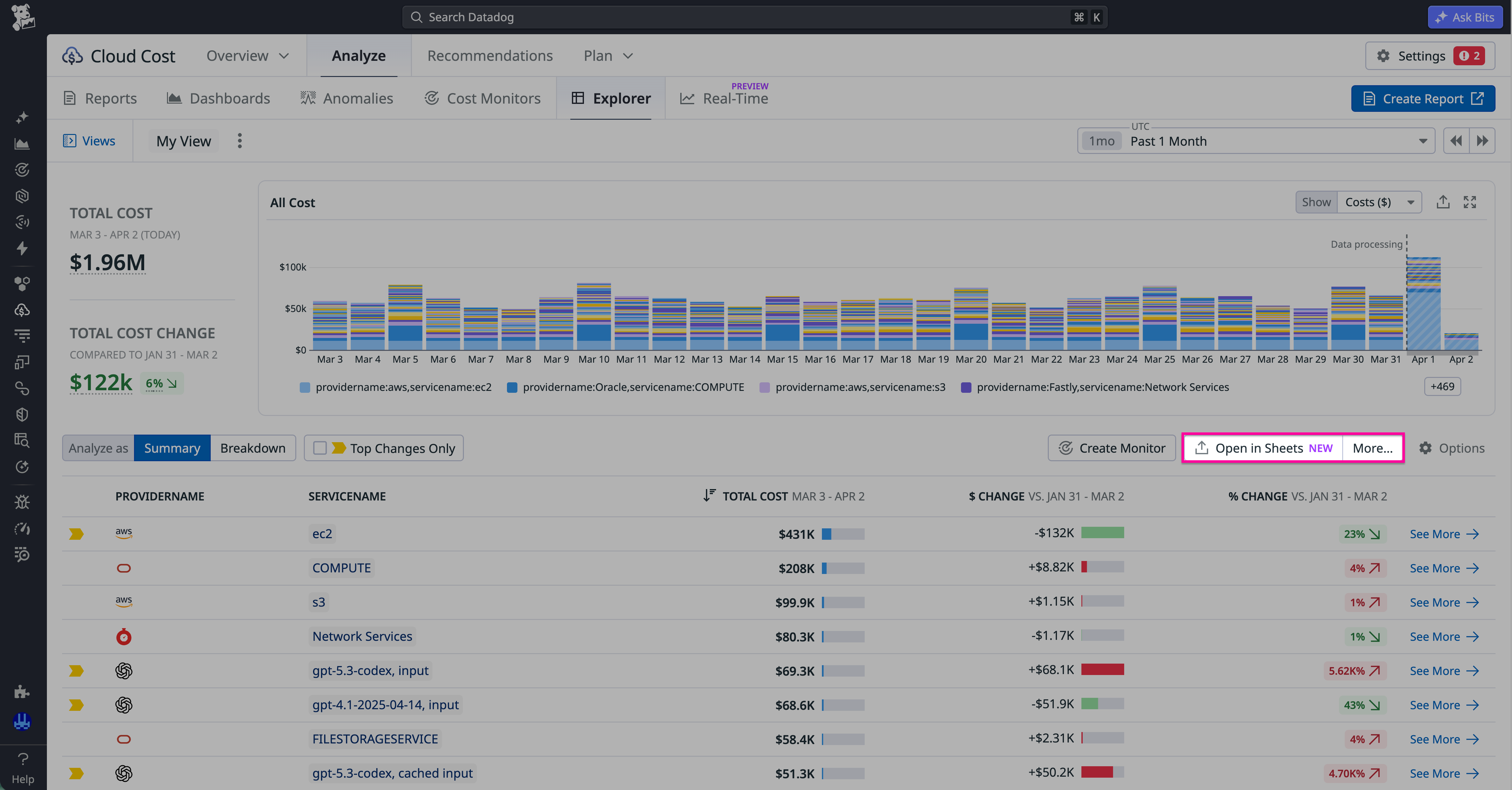1512x790 pixels.
Task: Switch to the Analyze tab
Action: pos(359,56)
